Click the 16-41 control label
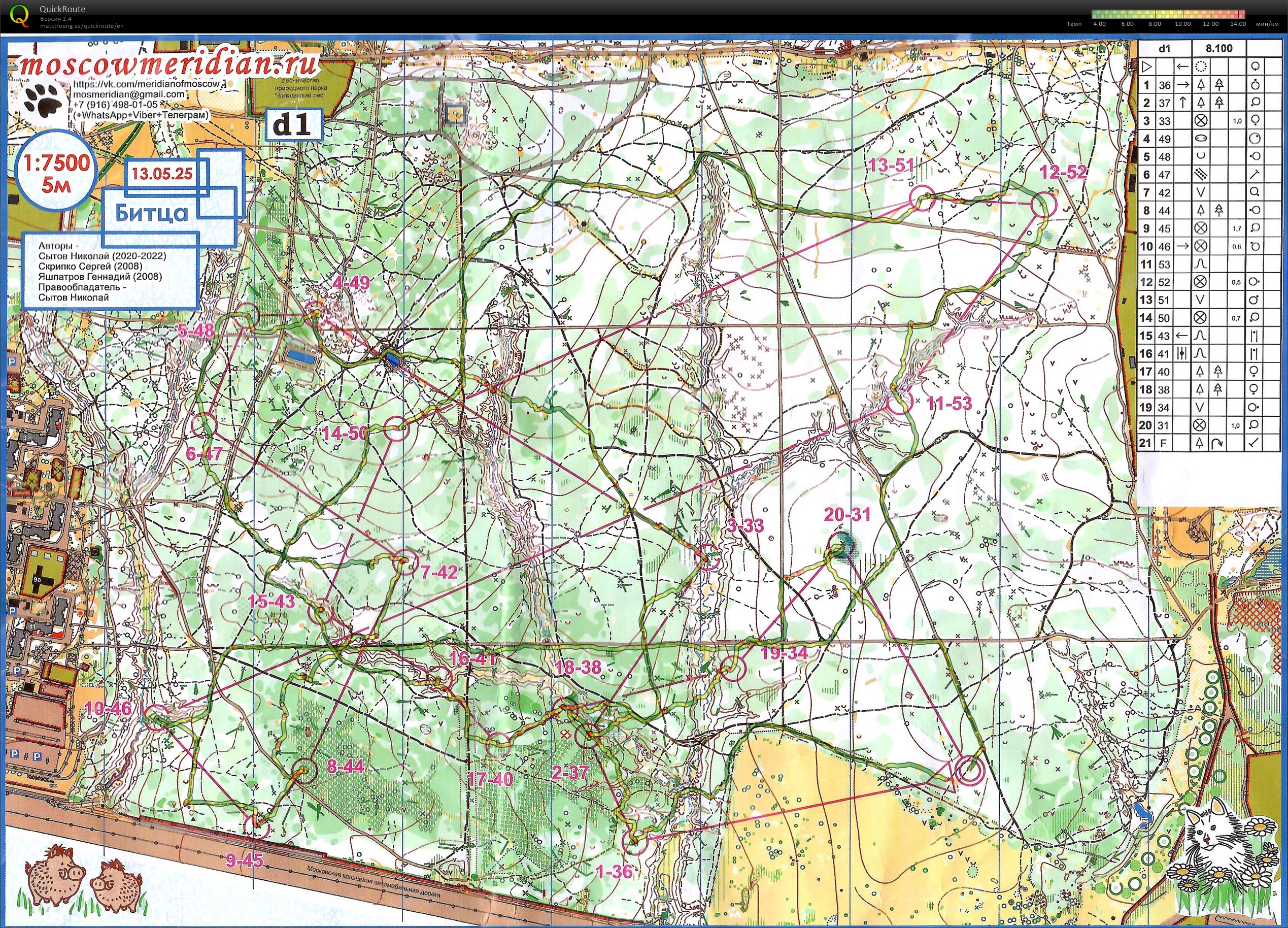This screenshot has height=928, width=1288. [x=472, y=659]
